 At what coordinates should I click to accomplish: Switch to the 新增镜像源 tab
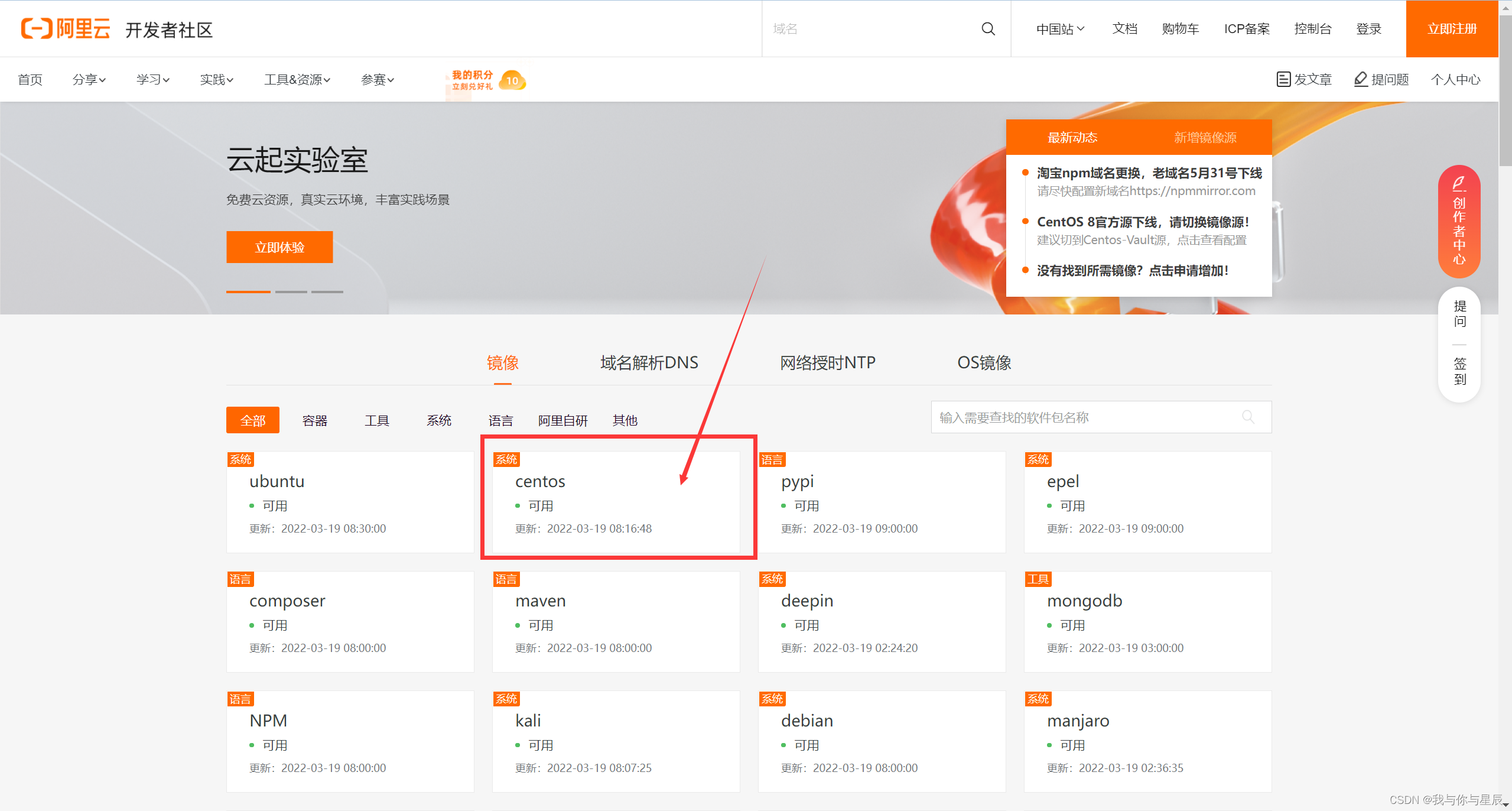tap(1205, 138)
